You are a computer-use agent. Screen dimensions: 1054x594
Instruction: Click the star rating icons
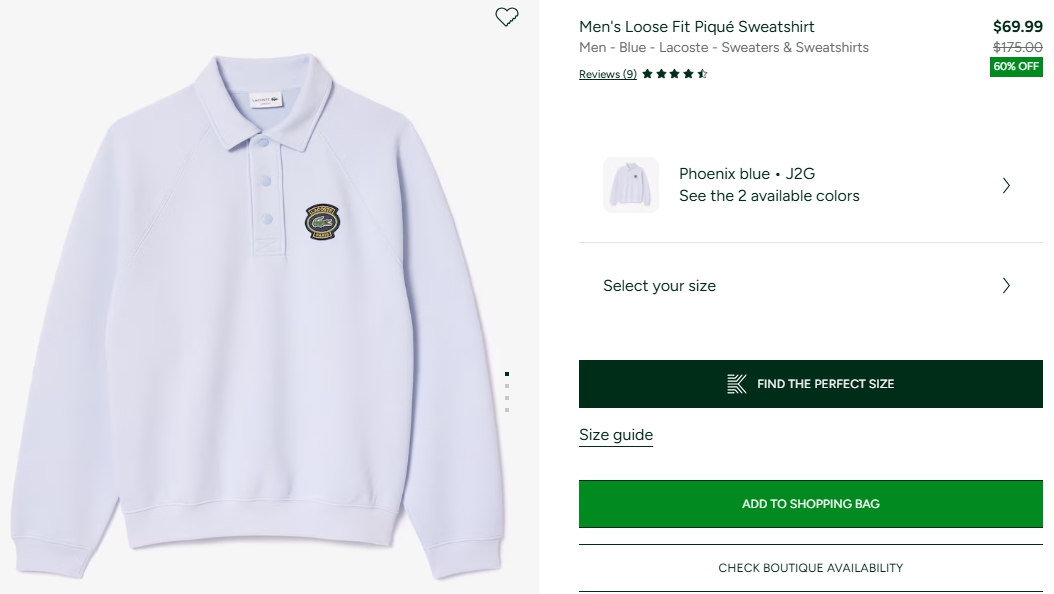(x=675, y=74)
